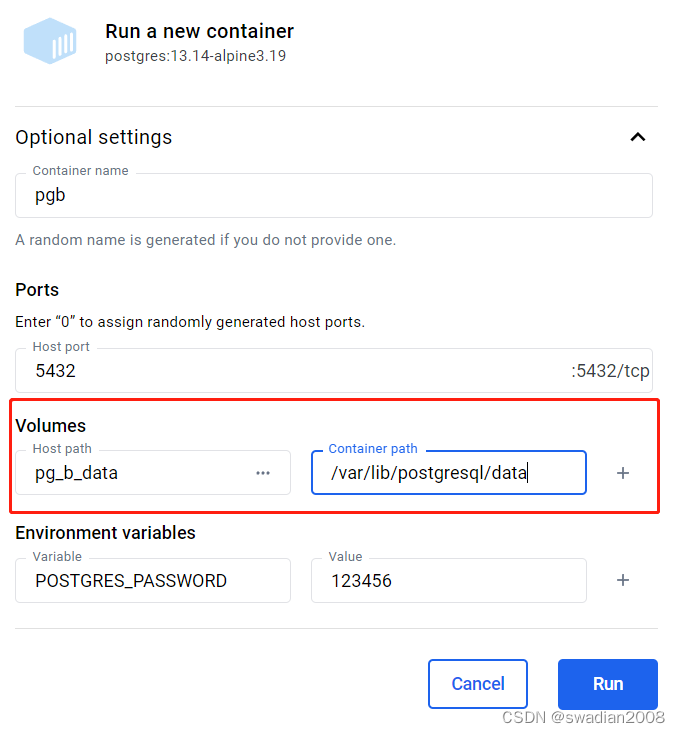Focus the Container name field
The width and height of the screenshot is (680, 733).
(333, 196)
